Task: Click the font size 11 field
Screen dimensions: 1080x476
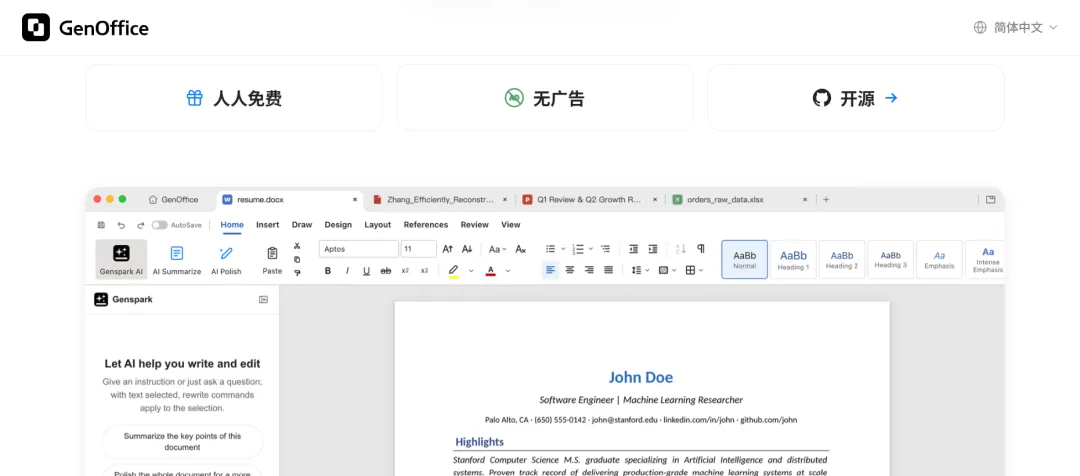Action: (418, 249)
